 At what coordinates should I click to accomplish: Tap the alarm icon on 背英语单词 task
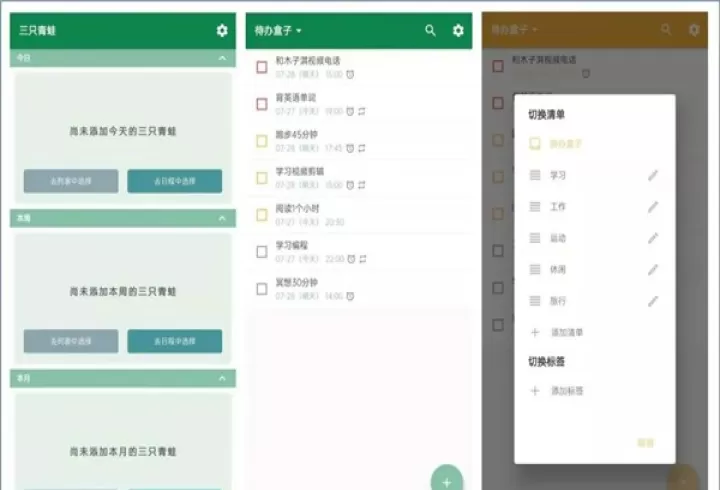[x=350, y=111]
